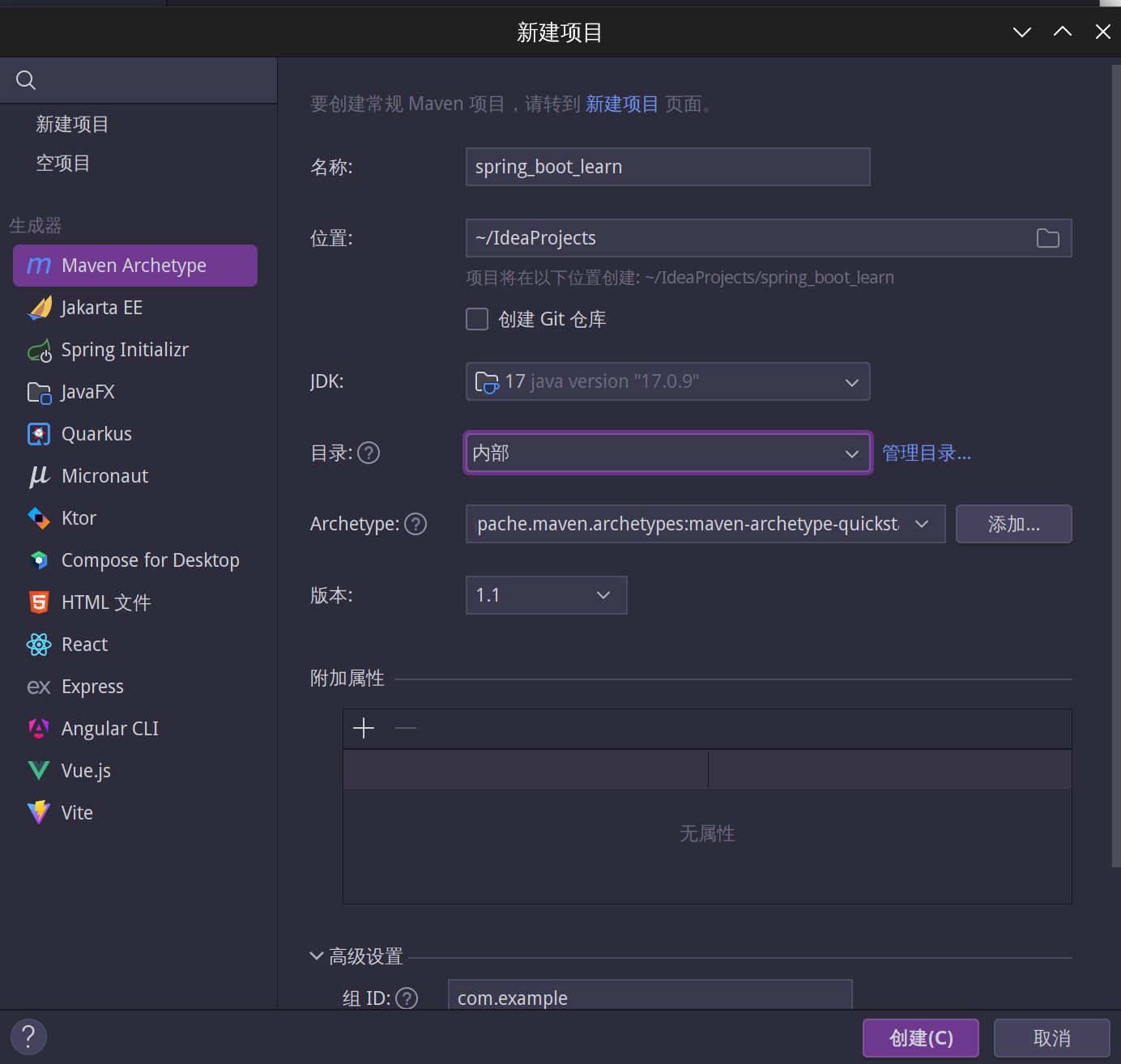Click the 名称 project name input field
The height and width of the screenshot is (1064, 1121).
pos(667,167)
